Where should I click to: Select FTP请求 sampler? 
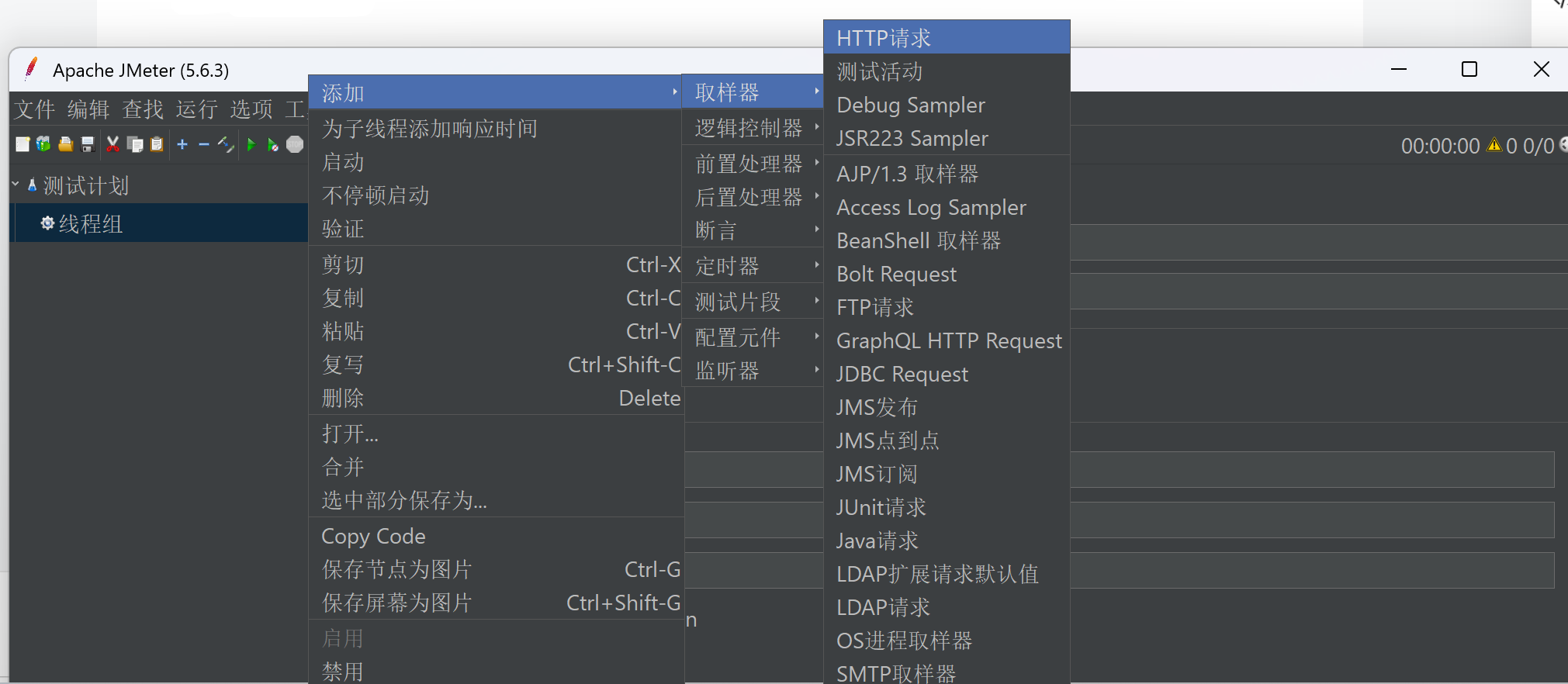(947, 307)
